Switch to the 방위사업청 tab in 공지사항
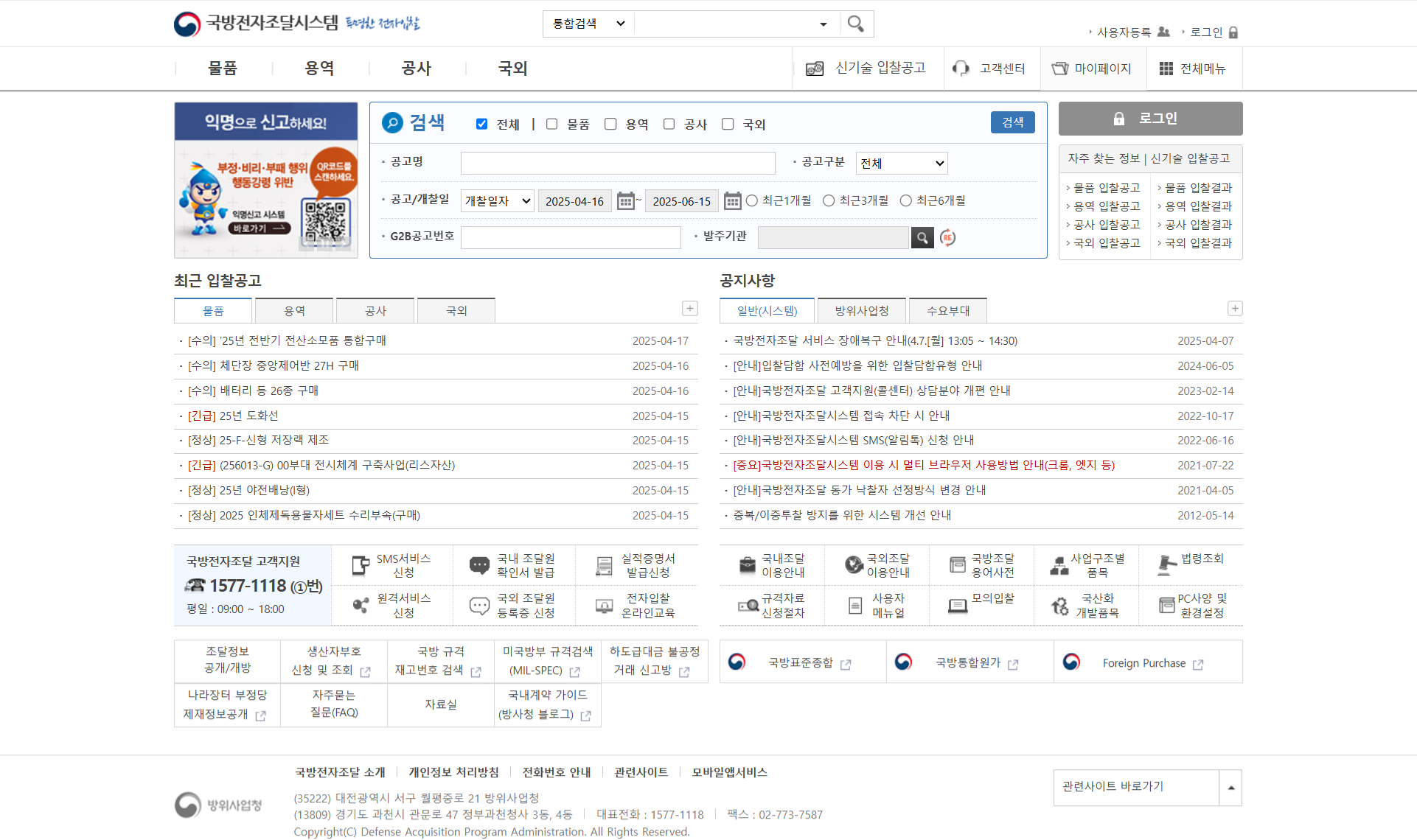 coord(861,311)
